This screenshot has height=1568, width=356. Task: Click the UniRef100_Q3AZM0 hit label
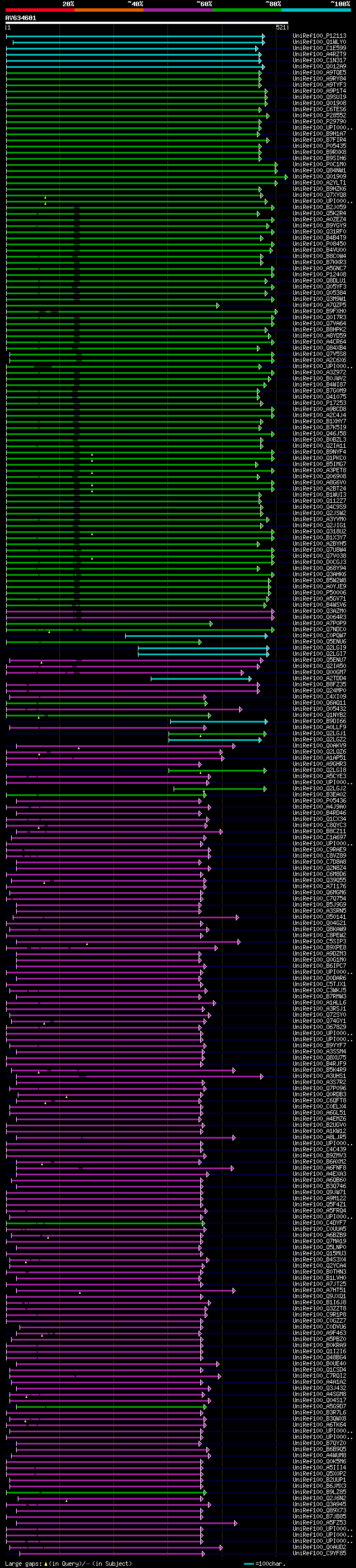pyautogui.click(x=319, y=611)
